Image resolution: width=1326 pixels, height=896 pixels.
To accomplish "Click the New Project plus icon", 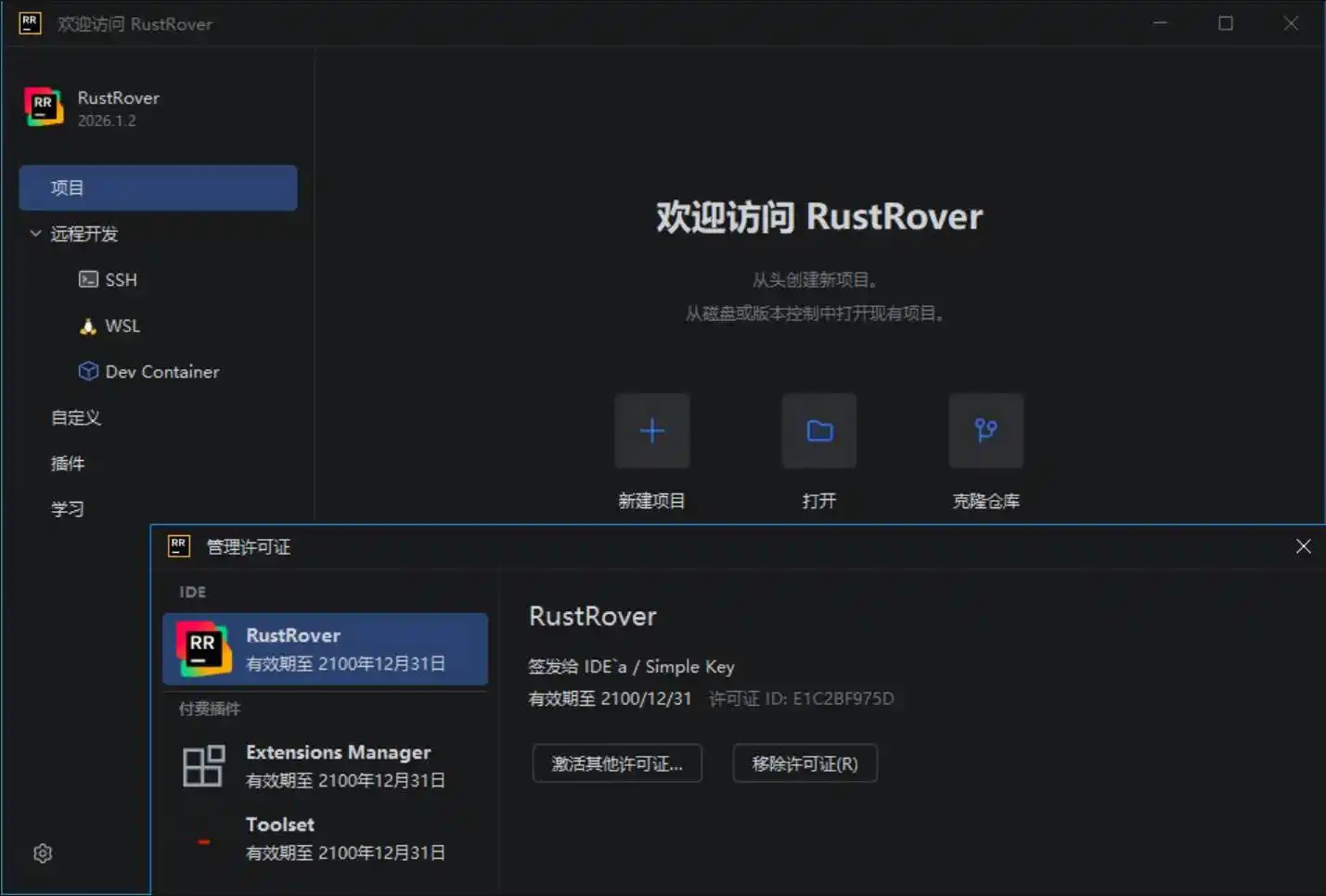I will point(651,430).
